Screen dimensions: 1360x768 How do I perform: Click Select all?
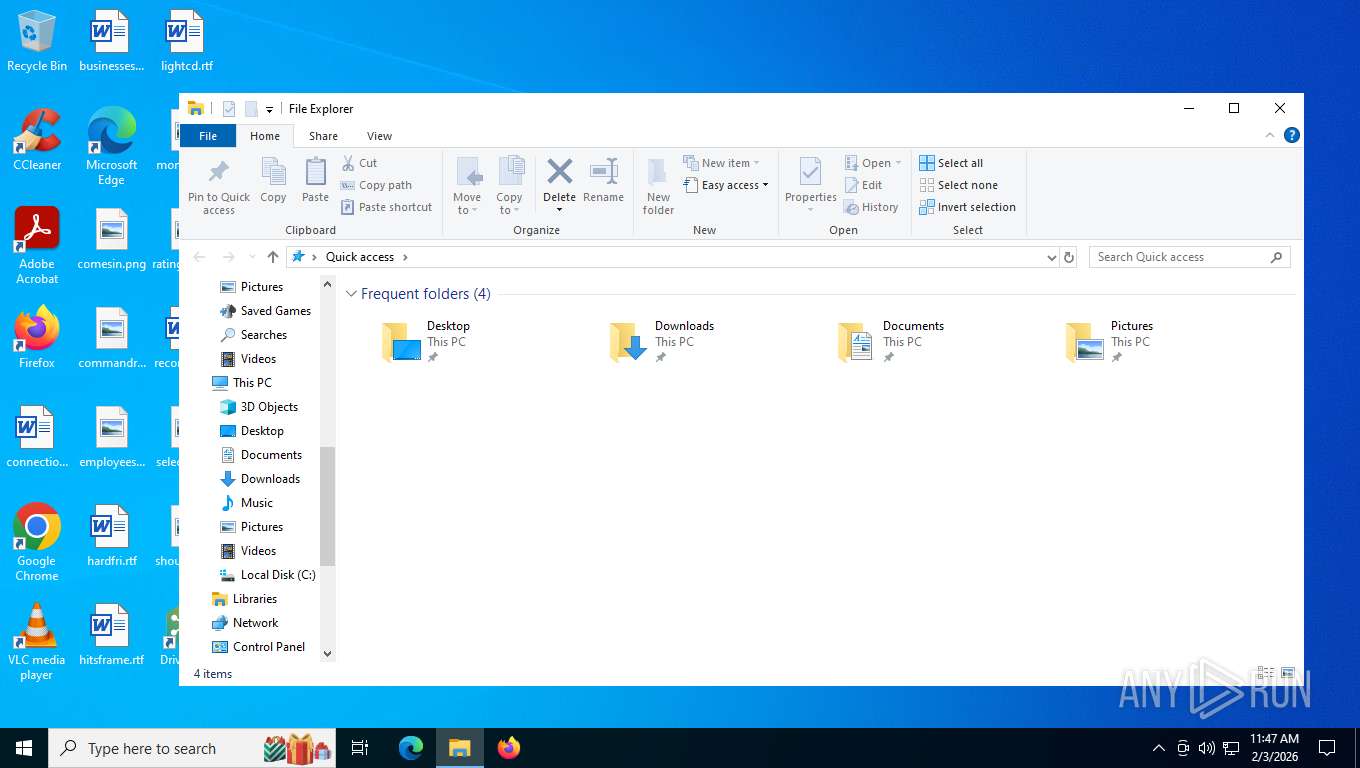click(x=951, y=163)
